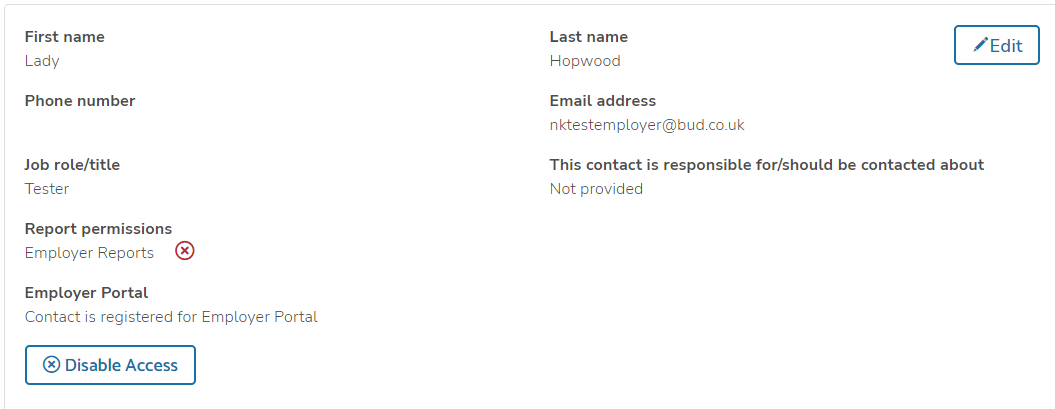Click the Report permissions heading
This screenshot has width=1055, height=409.
pos(98,229)
